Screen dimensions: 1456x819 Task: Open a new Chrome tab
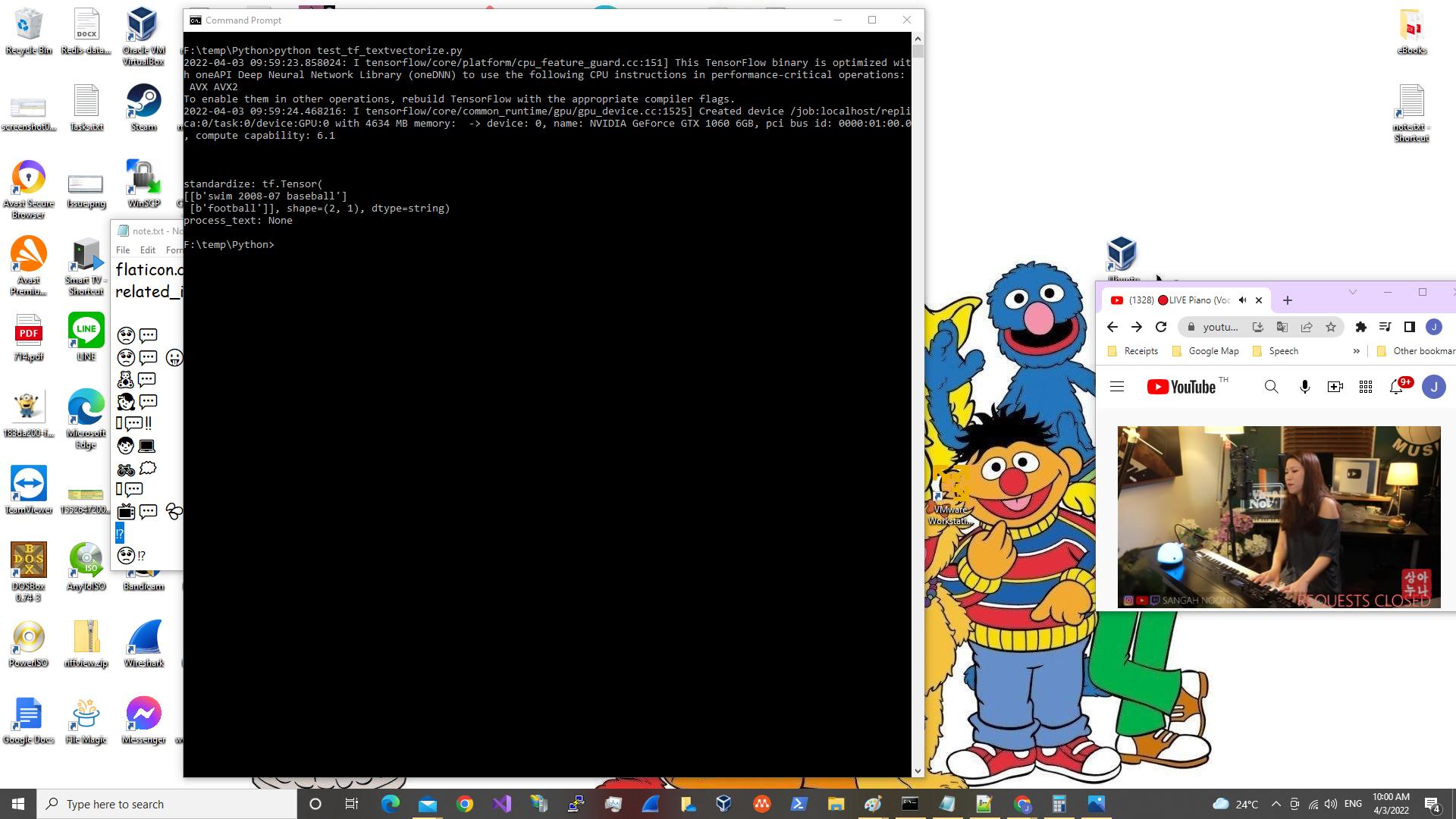click(1288, 300)
